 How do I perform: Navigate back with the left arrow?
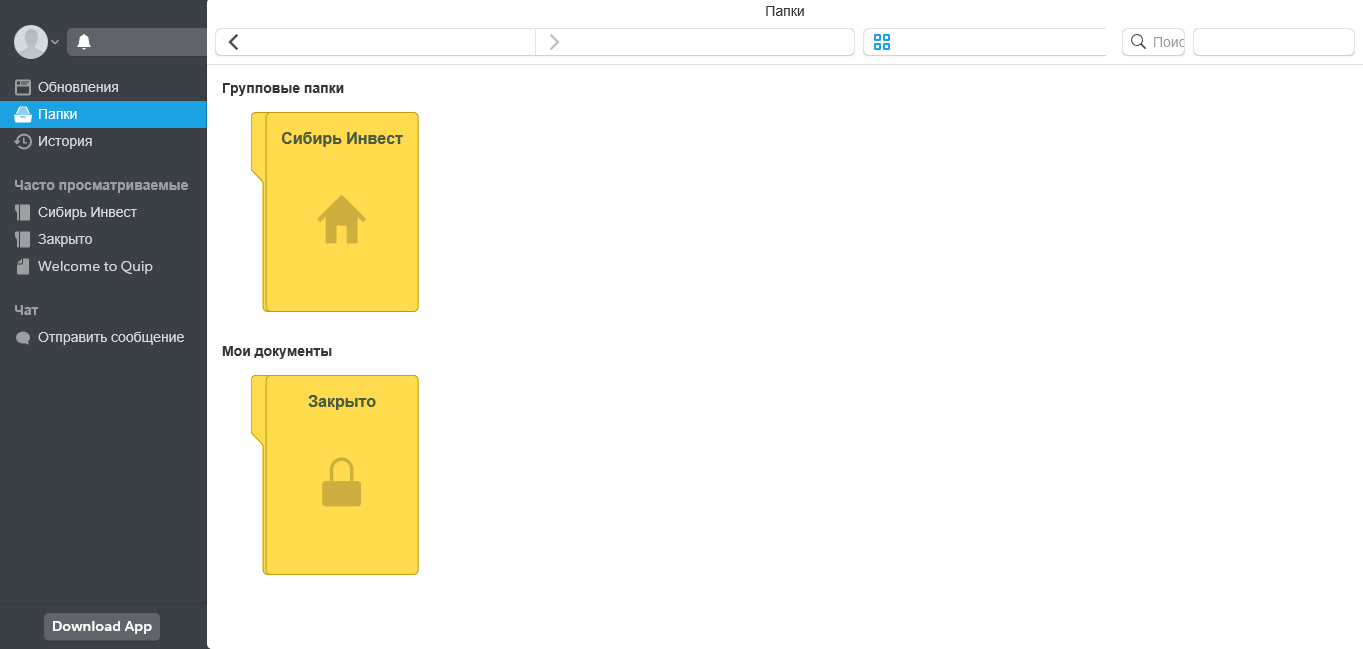(x=375, y=42)
